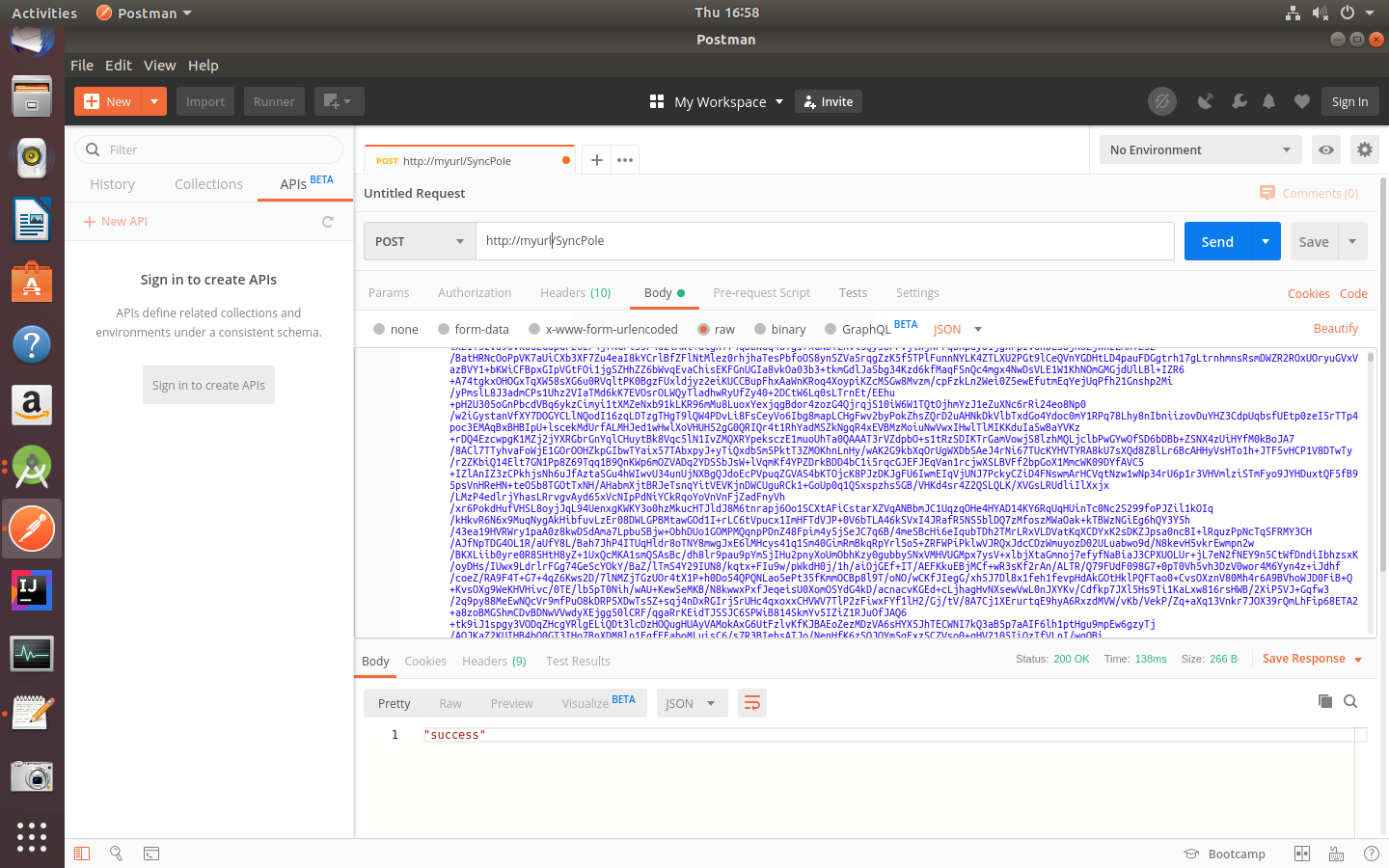Change response format JSON dropdown

click(691, 703)
